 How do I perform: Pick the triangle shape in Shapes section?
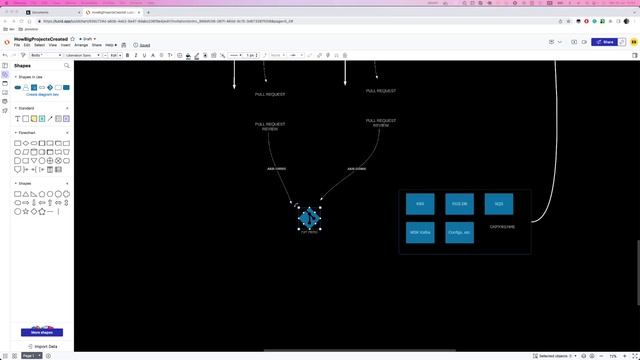26,194
